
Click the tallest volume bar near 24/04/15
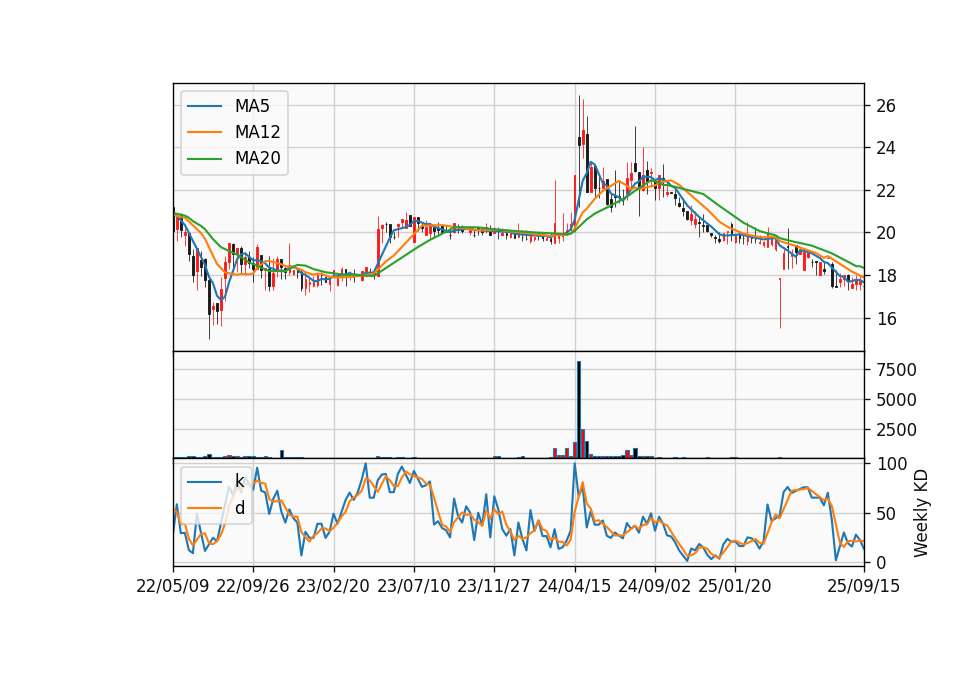(579, 410)
